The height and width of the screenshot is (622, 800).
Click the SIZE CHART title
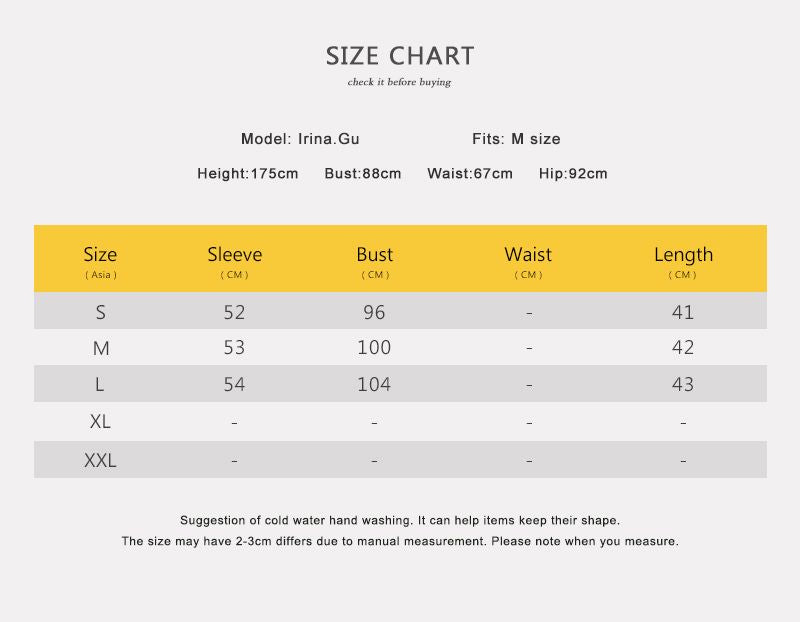coord(400,56)
